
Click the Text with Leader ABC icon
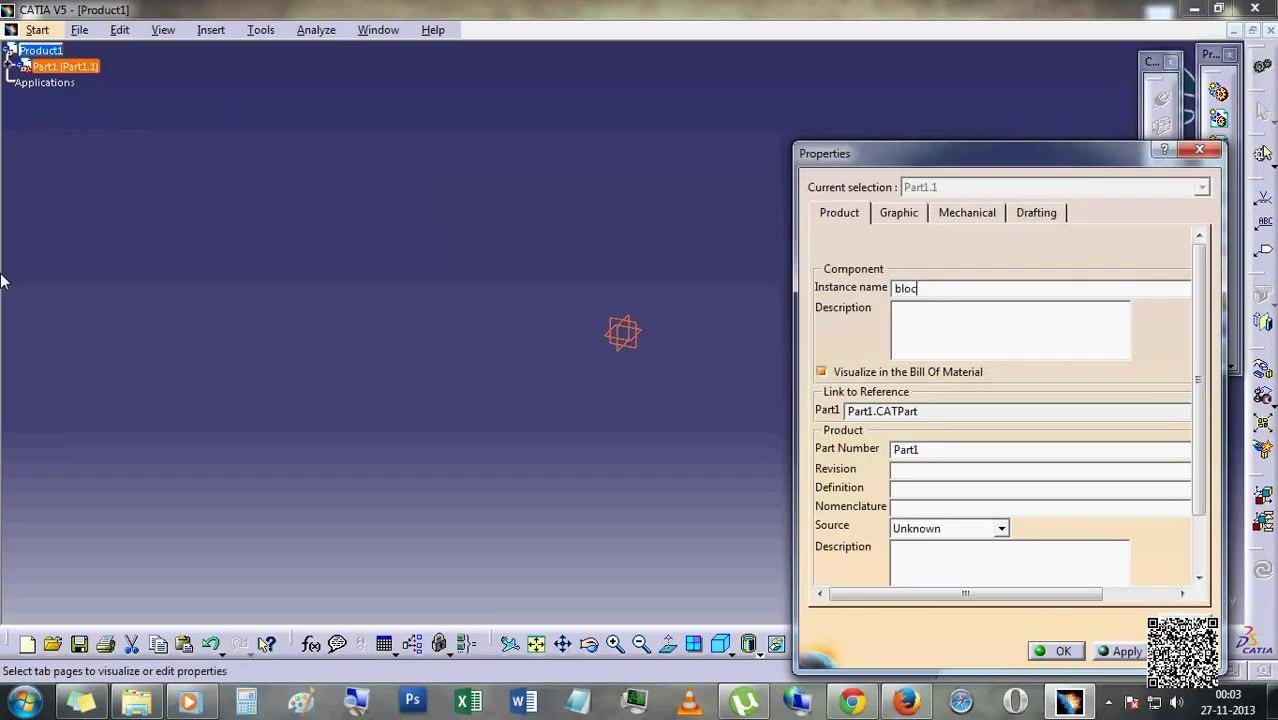coord(1264,222)
